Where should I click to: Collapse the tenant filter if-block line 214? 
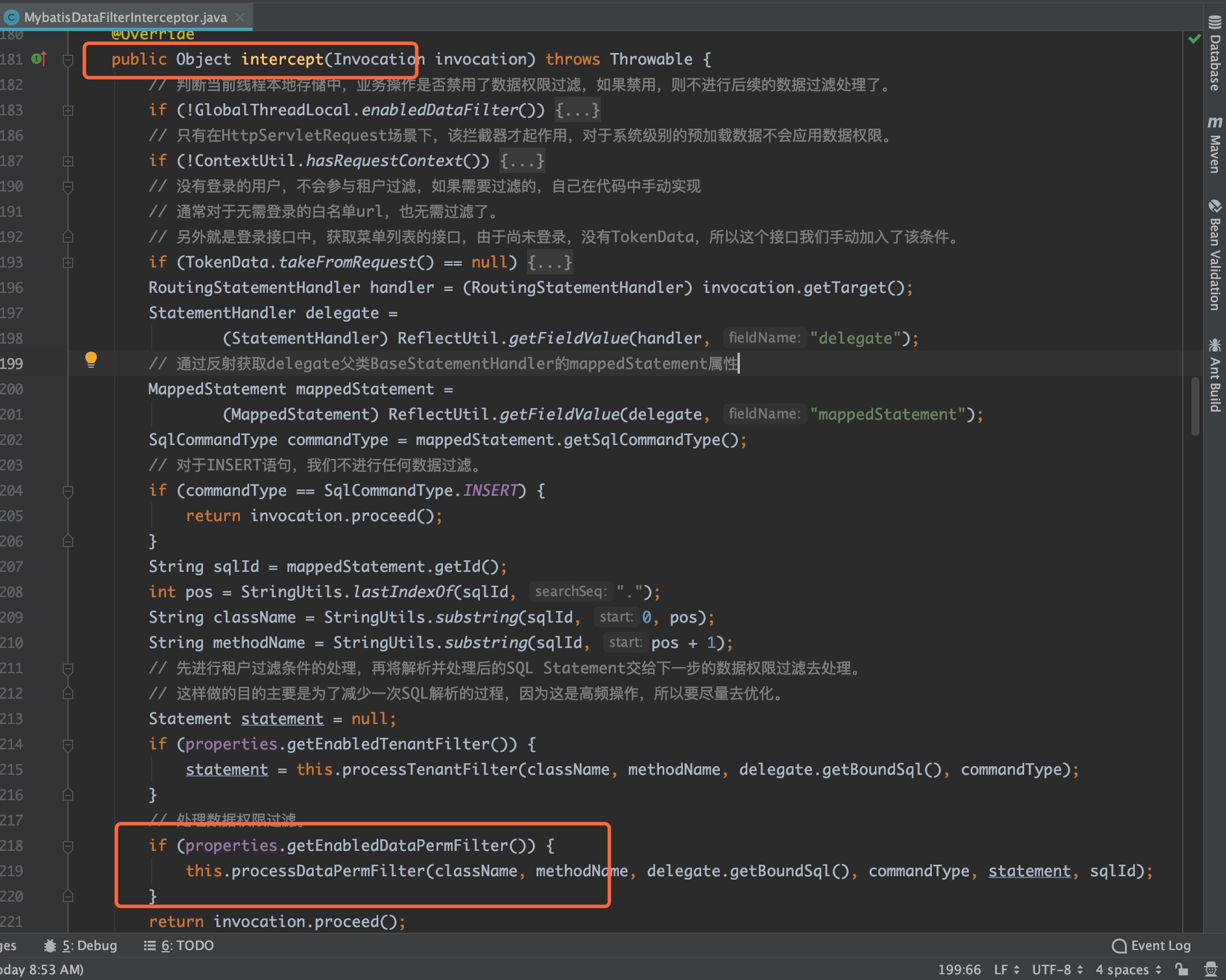(68, 744)
